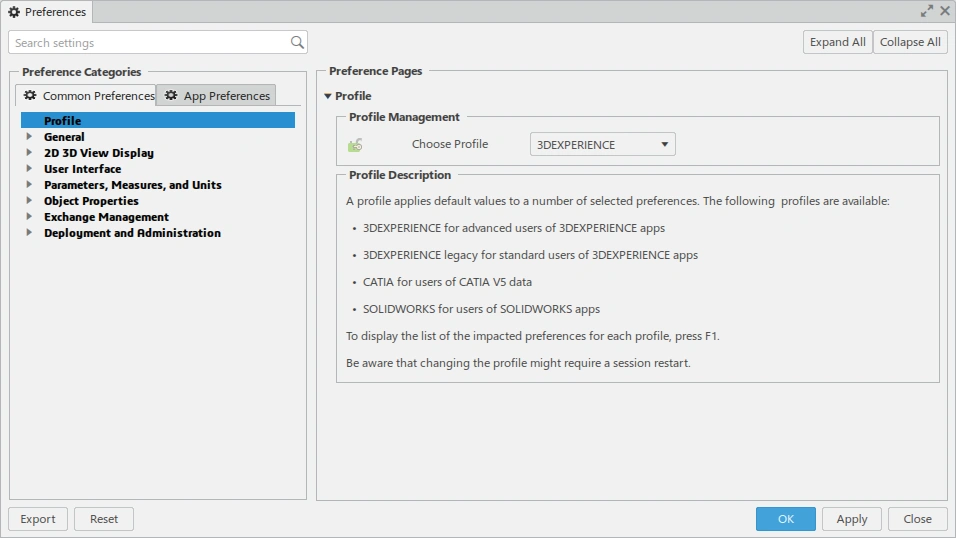956x538 pixels.
Task: Click the expand-window arrows icon in title bar
Action: pos(927,11)
